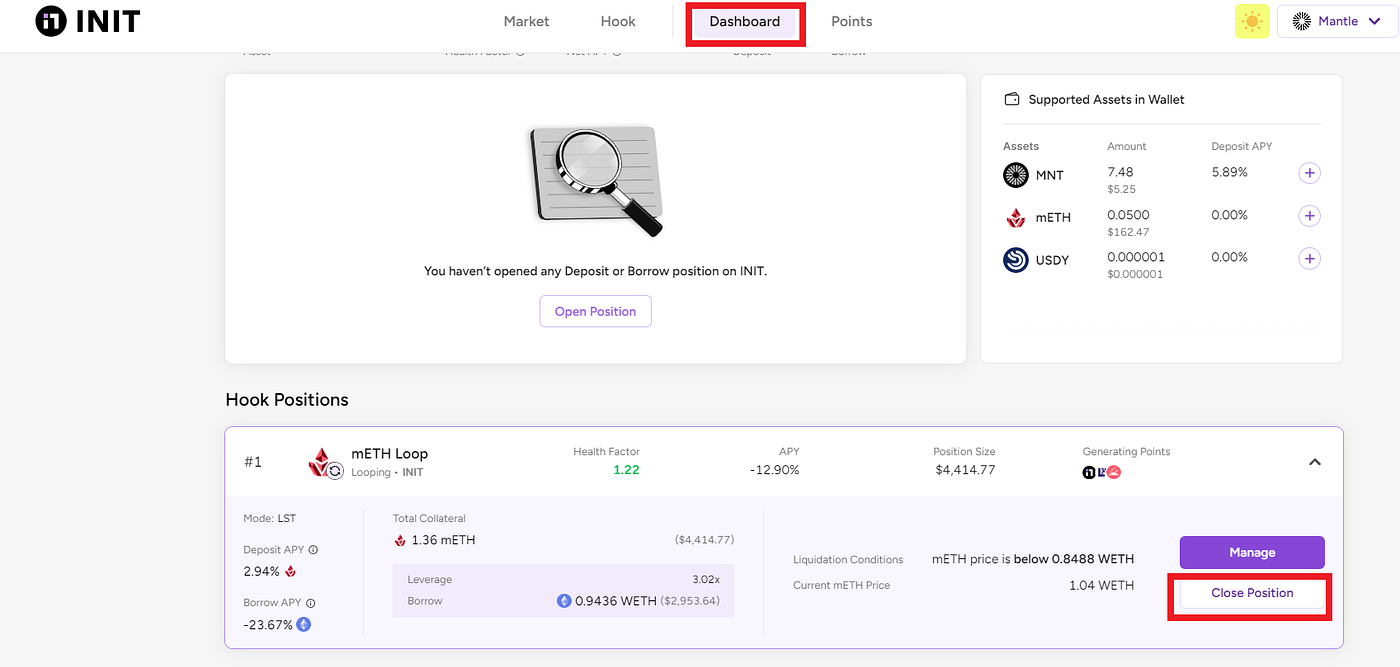Click the USDY amount 0.000001
Image resolution: width=1400 pixels, height=667 pixels.
[1136, 257]
